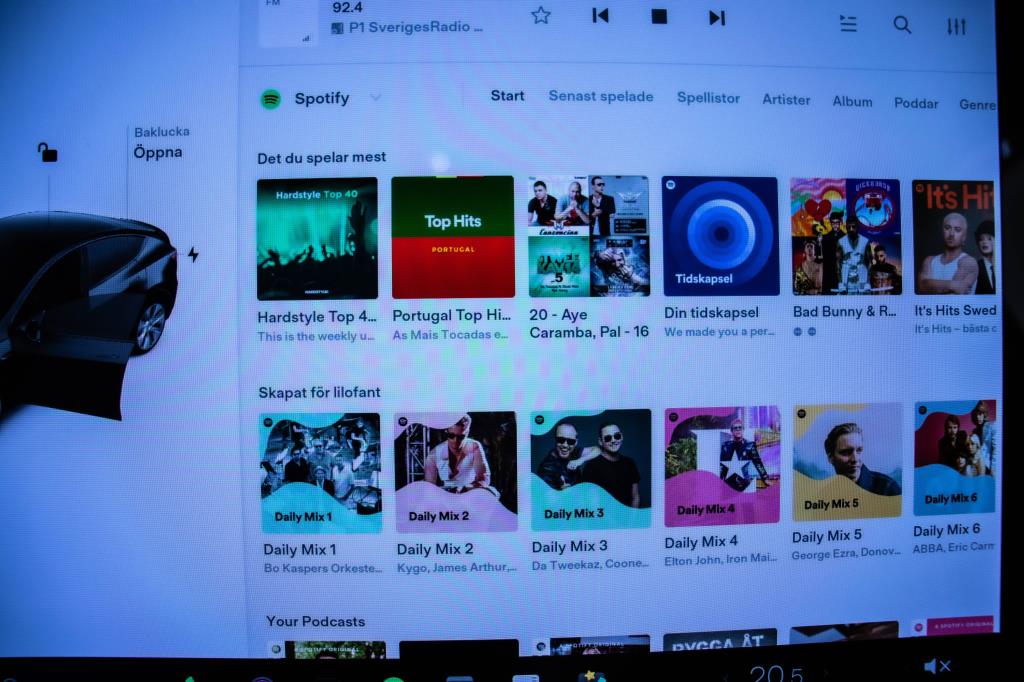Tap Öppna to open the Baklucka
Image resolution: width=1024 pixels, height=682 pixels.
point(157,152)
